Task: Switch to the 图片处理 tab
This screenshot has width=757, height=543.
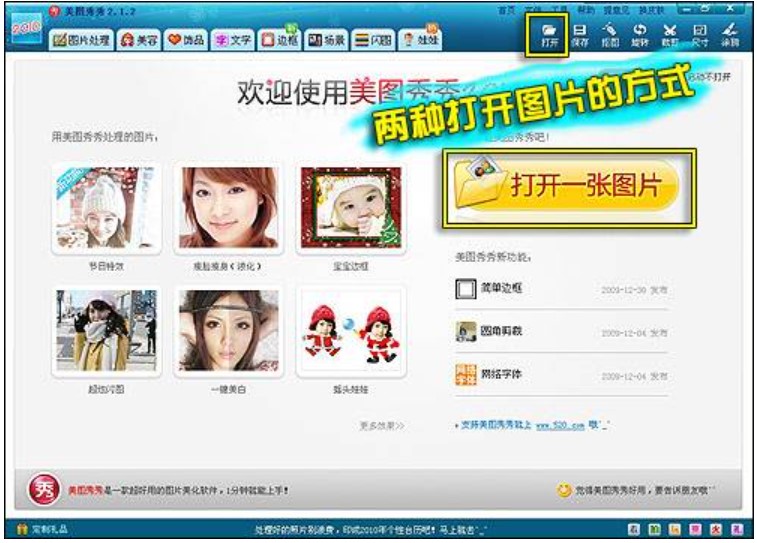Action: (x=81, y=40)
